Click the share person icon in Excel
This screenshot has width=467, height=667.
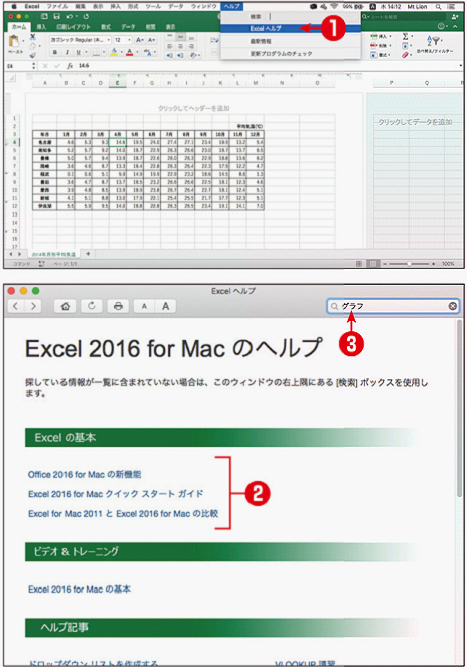point(455,17)
